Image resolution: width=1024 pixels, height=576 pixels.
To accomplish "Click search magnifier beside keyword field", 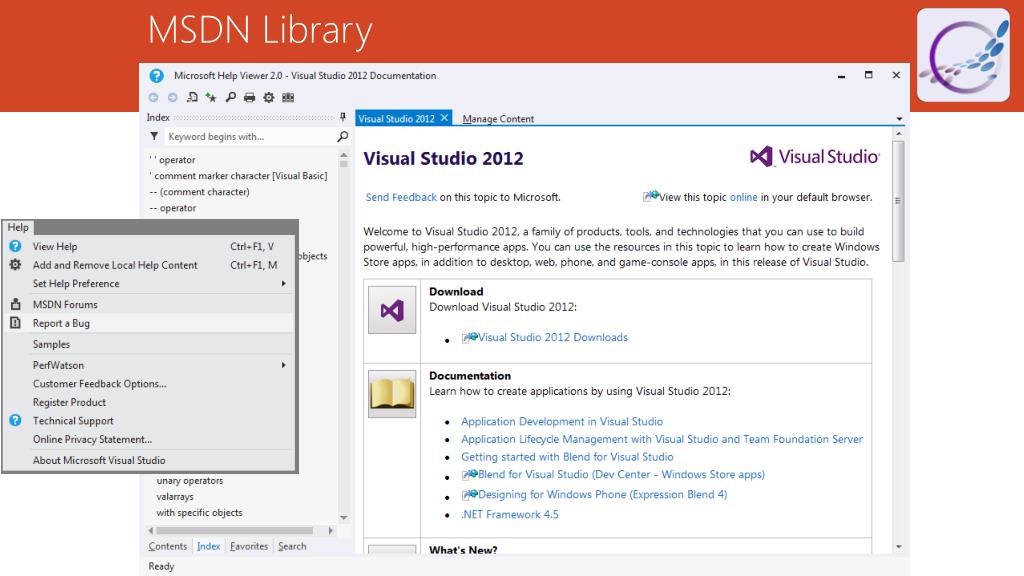I will point(342,136).
